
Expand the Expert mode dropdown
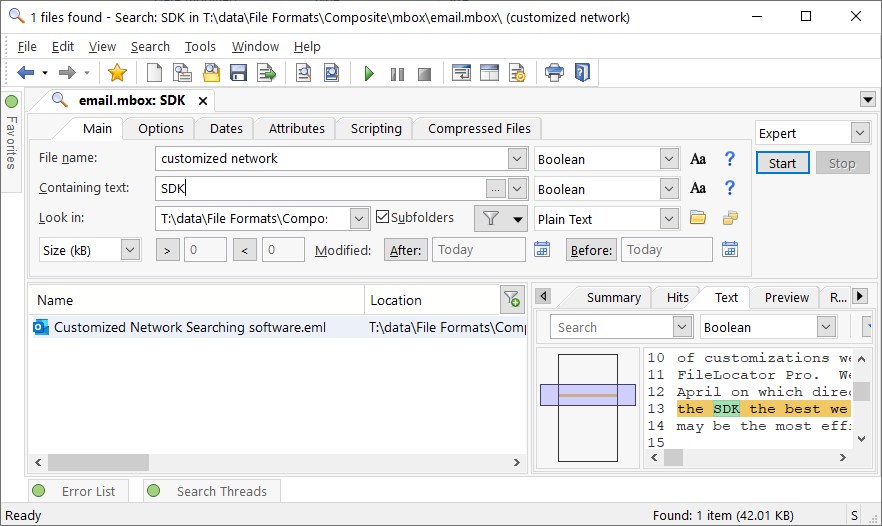(x=860, y=133)
